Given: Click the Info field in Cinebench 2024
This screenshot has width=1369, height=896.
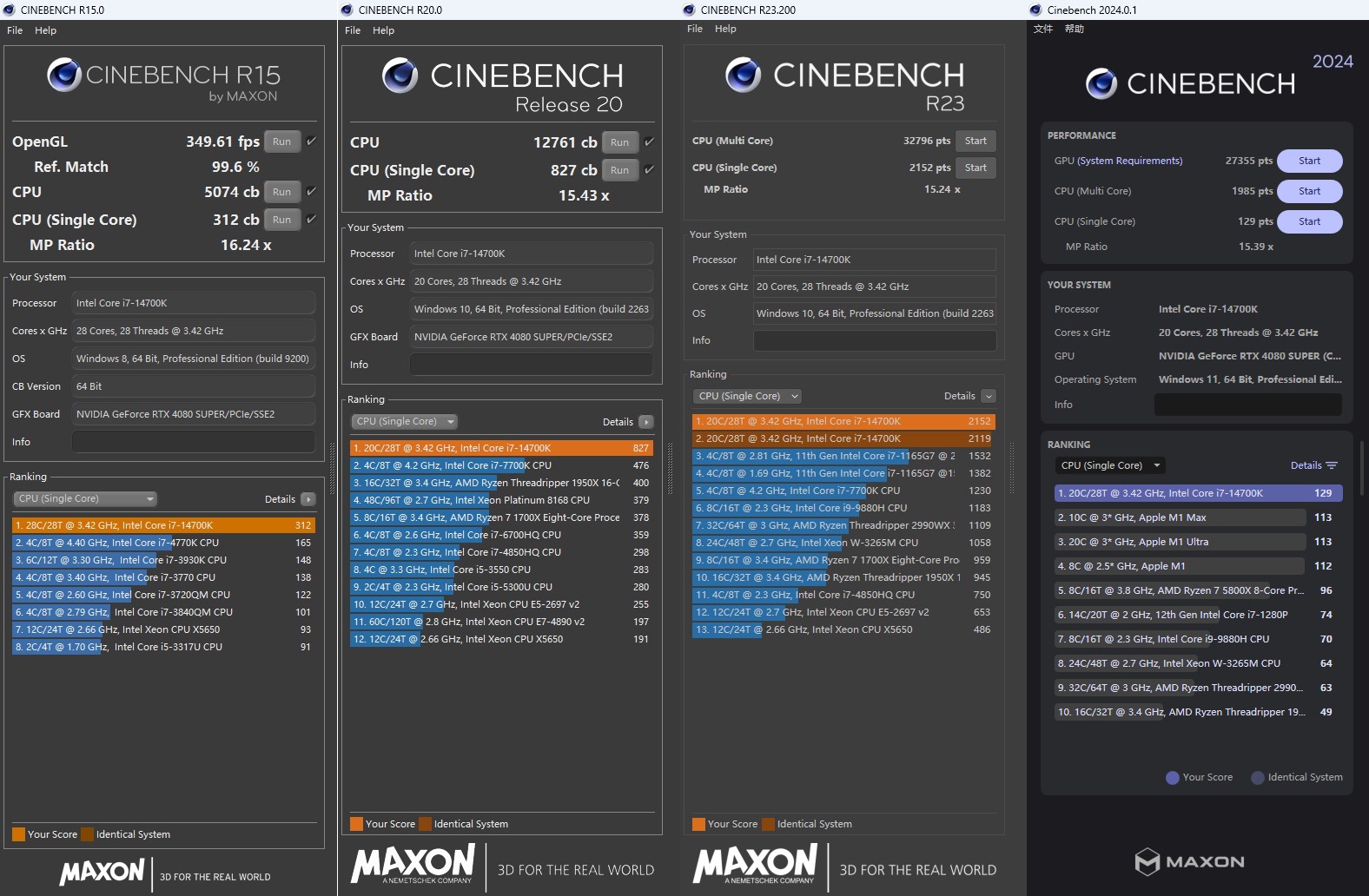Looking at the screenshot, I should click(1248, 405).
